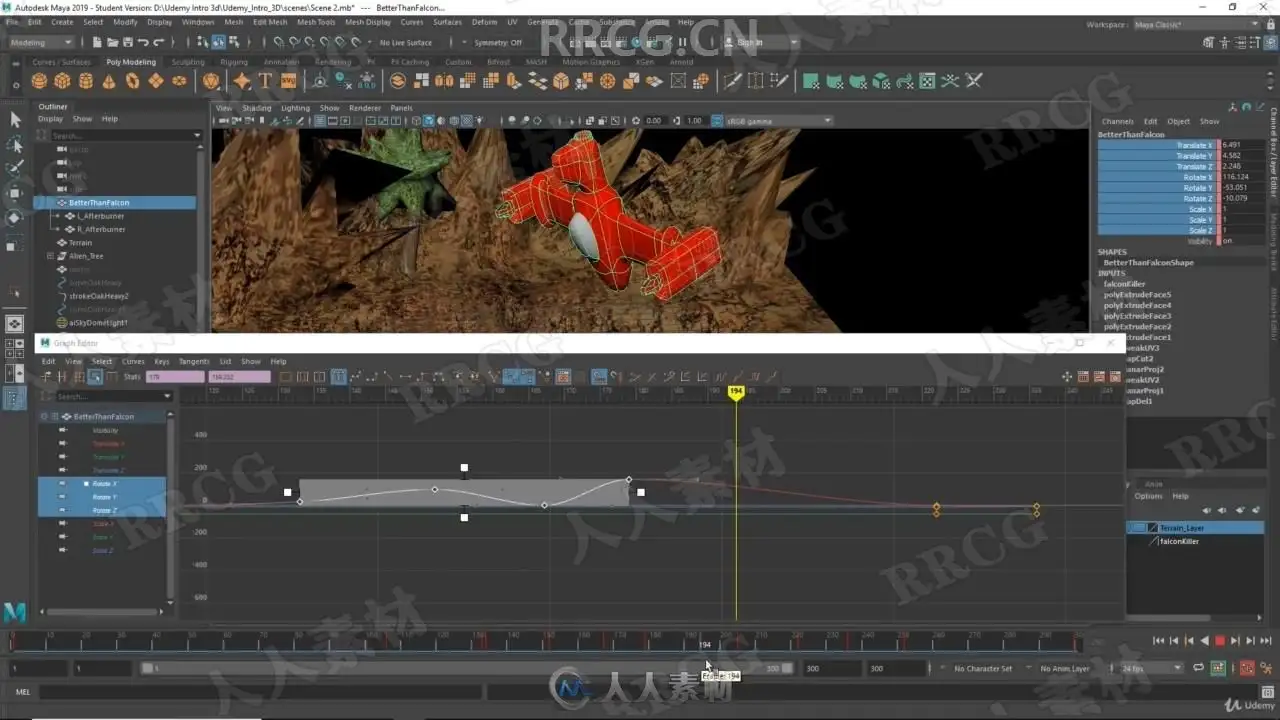Viewport: 1280px width, 720px height.
Task: Open the Curves menu in Graph Editor
Action: [133, 361]
